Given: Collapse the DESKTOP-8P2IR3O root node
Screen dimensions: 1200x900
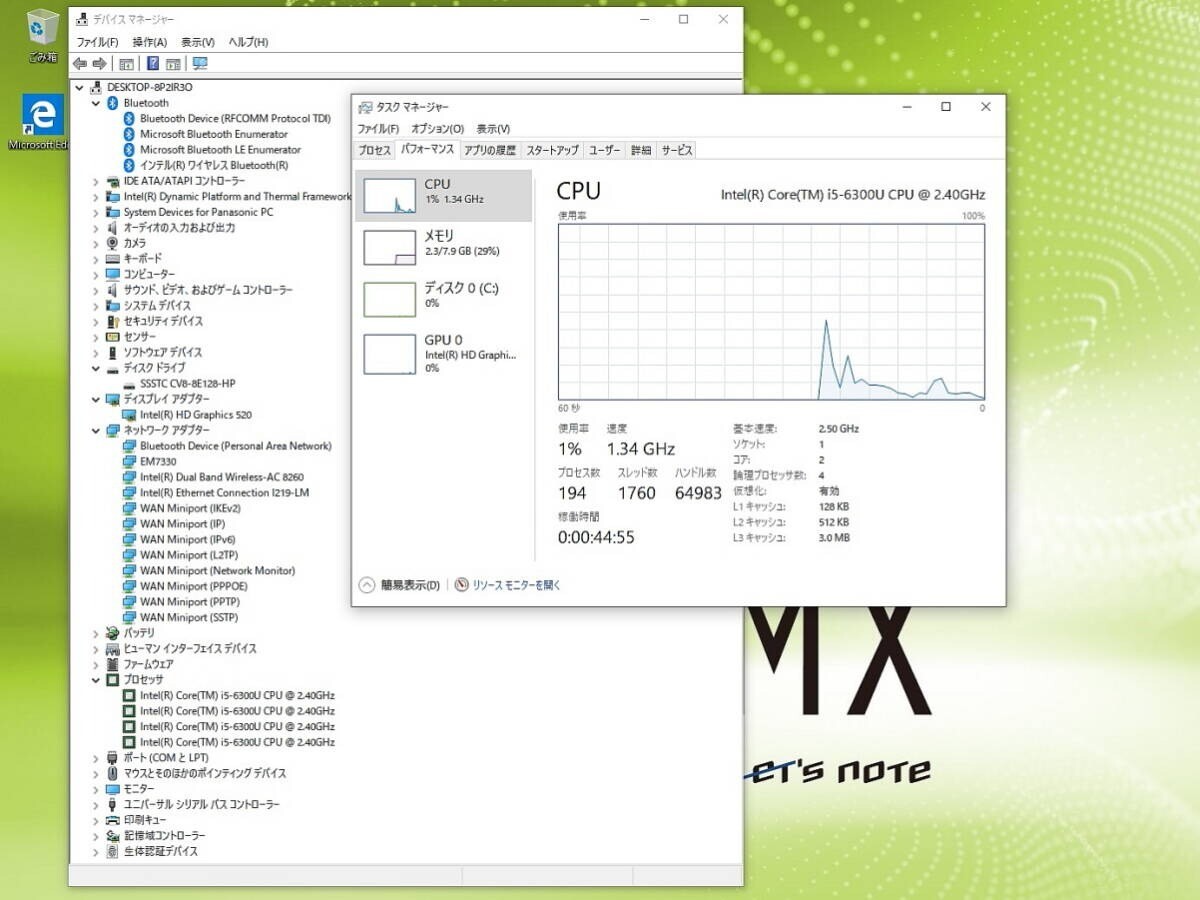Looking at the screenshot, I should click(x=80, y=87).
